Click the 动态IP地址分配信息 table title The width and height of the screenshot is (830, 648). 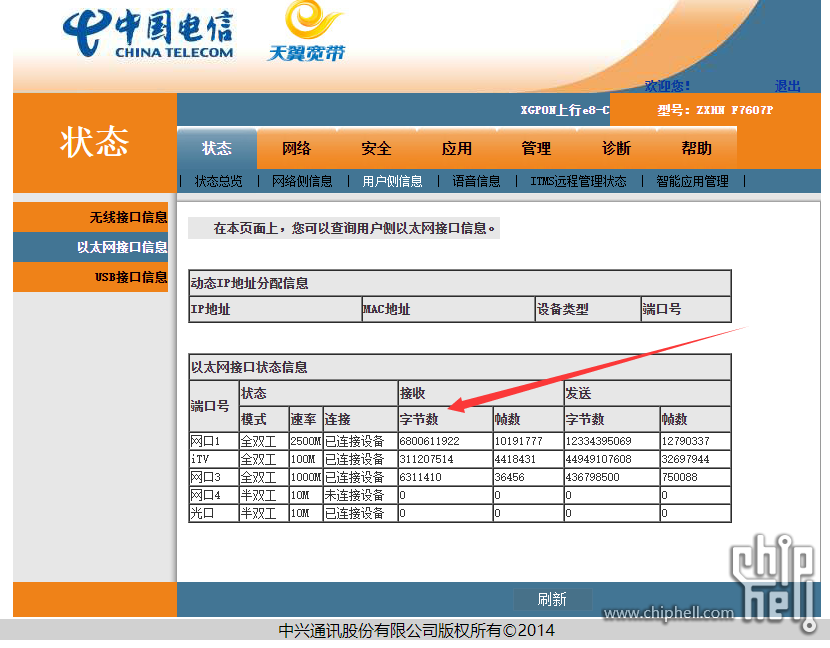click(249, 283)
